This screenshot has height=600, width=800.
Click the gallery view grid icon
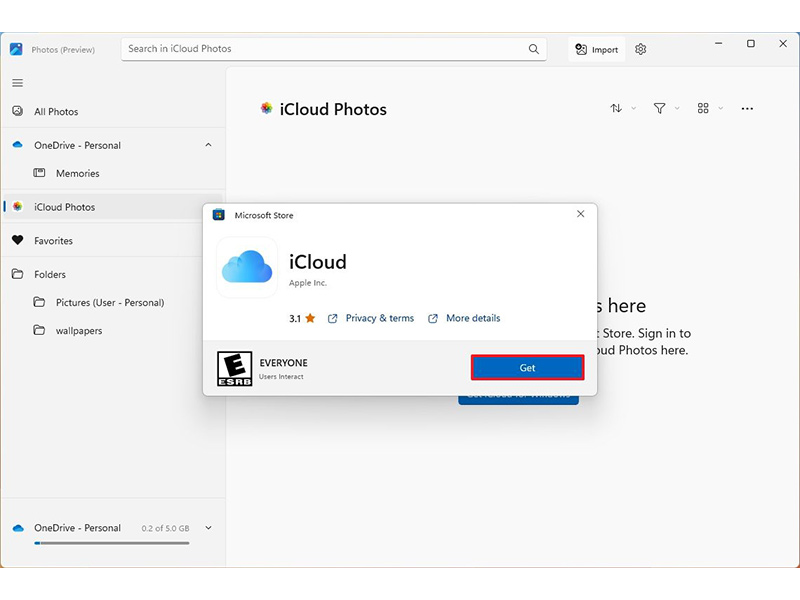coord(703,108)
